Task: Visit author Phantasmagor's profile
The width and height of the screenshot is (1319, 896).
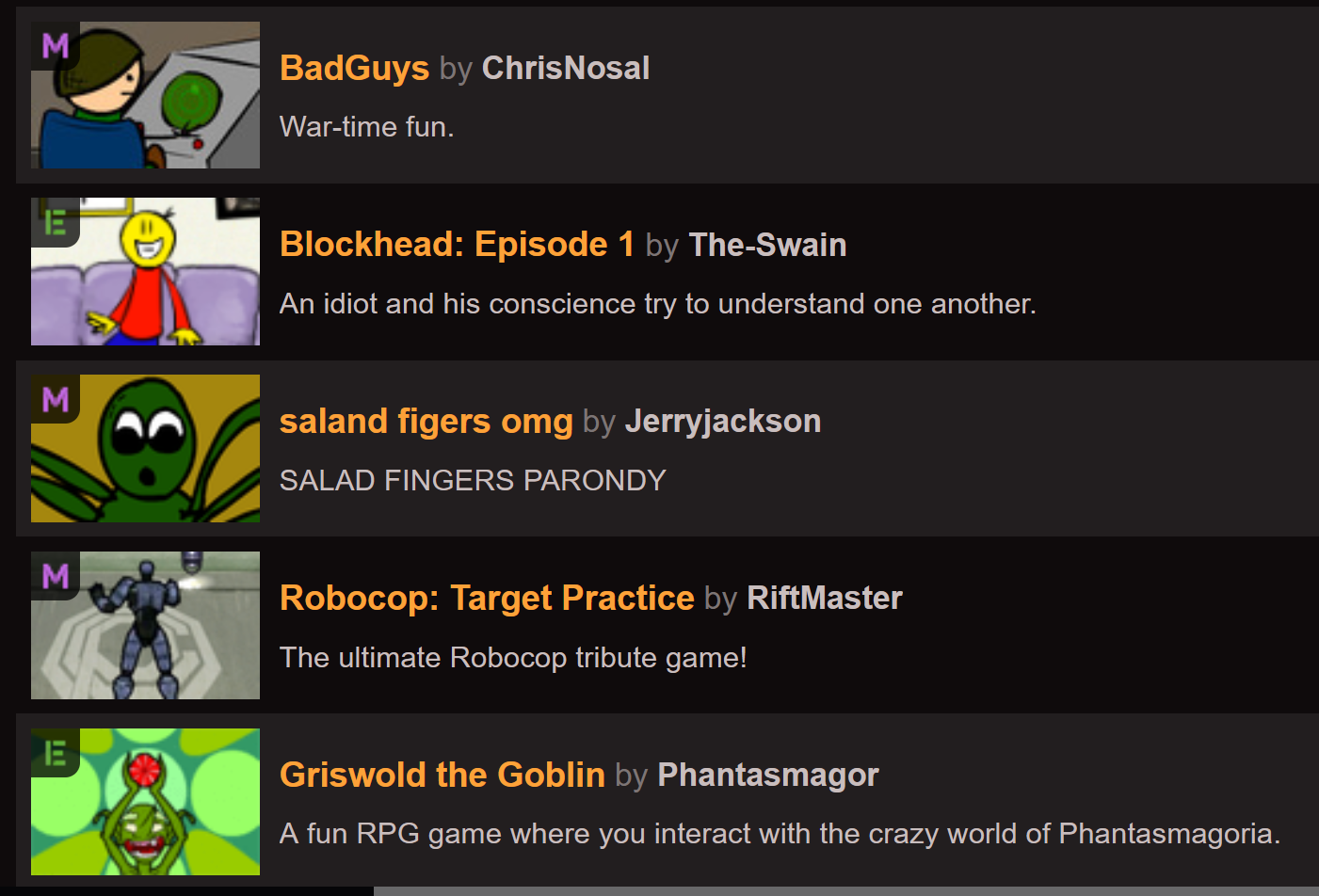Action: [768, 775]
